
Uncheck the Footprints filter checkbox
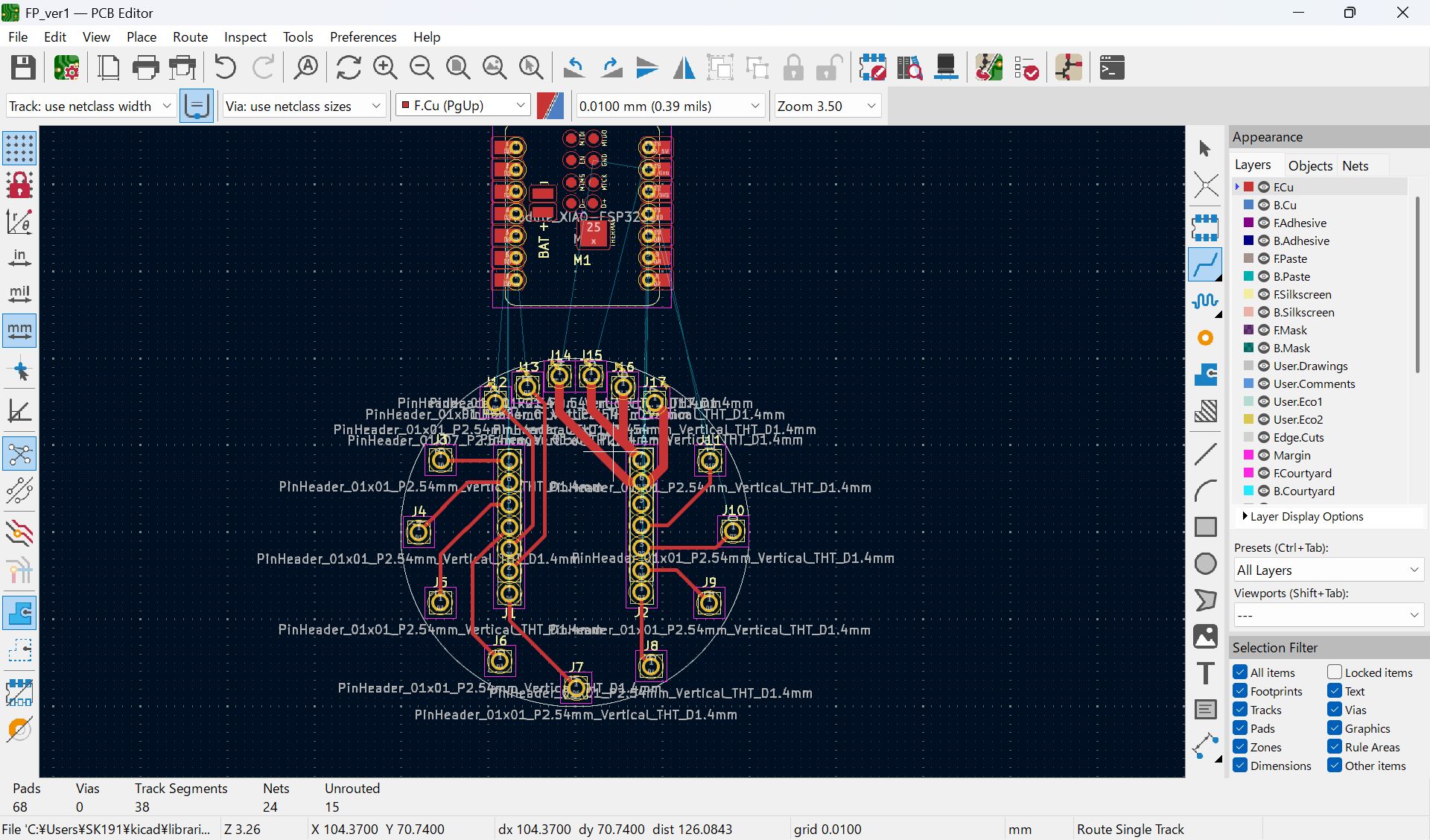tap(1240, 691)
